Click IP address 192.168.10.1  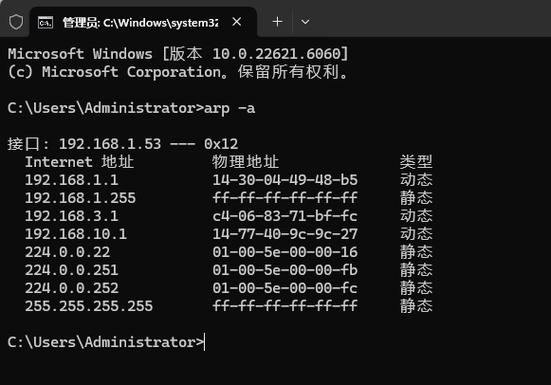tap(76, 234)
